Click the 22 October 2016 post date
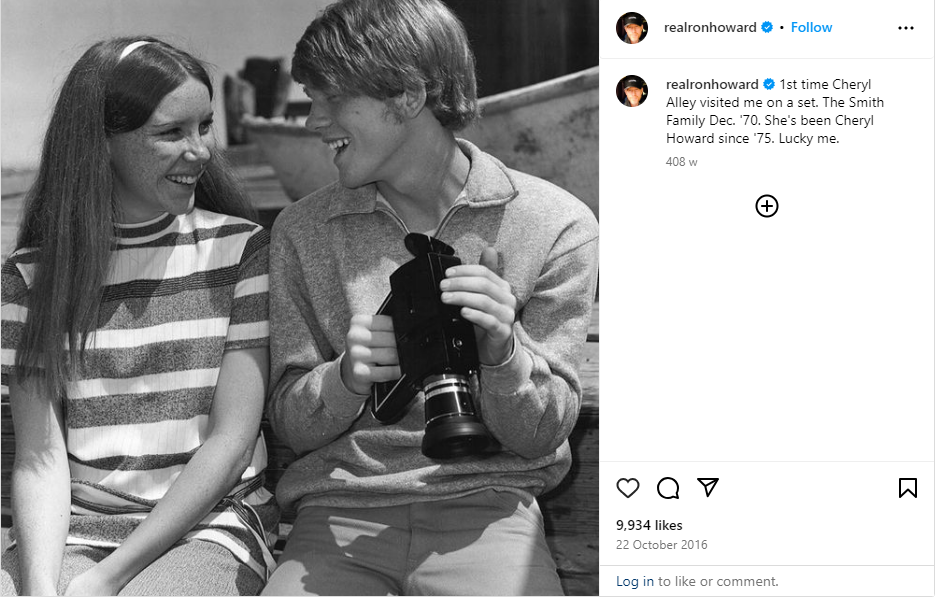Image resolution: width=937 pixels, height=598 pixels. pos(661,545)
